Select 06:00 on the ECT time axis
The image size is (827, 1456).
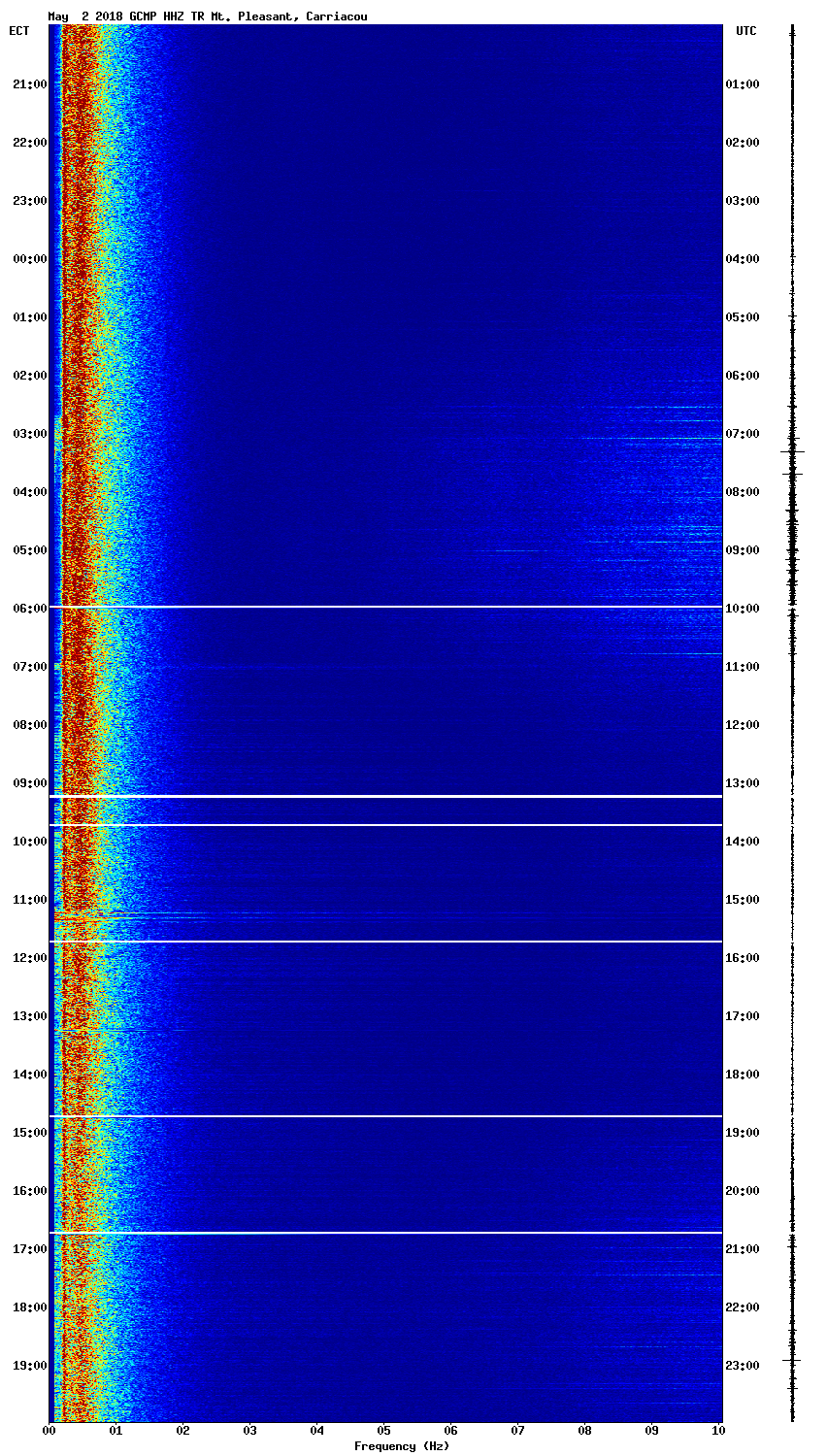point(29,609)
